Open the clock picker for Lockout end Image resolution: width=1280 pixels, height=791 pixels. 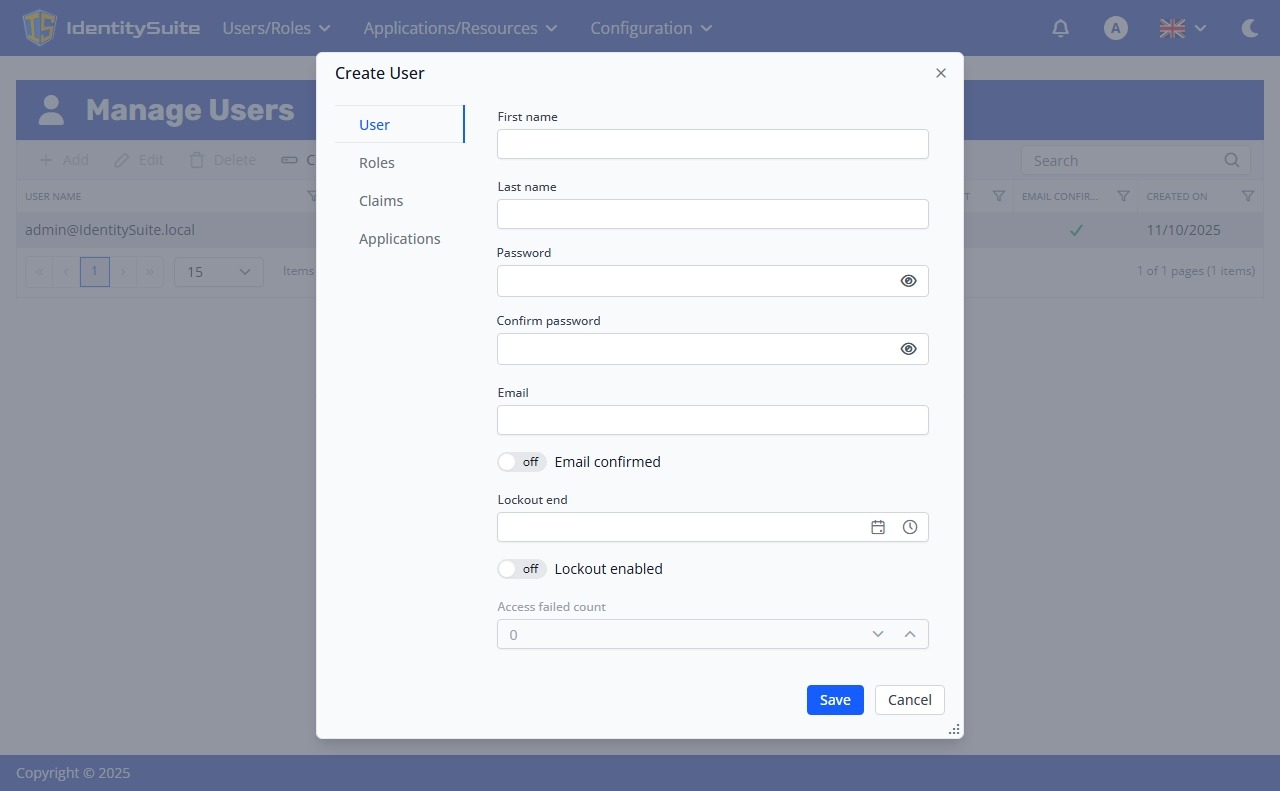[x=909, y=527]
